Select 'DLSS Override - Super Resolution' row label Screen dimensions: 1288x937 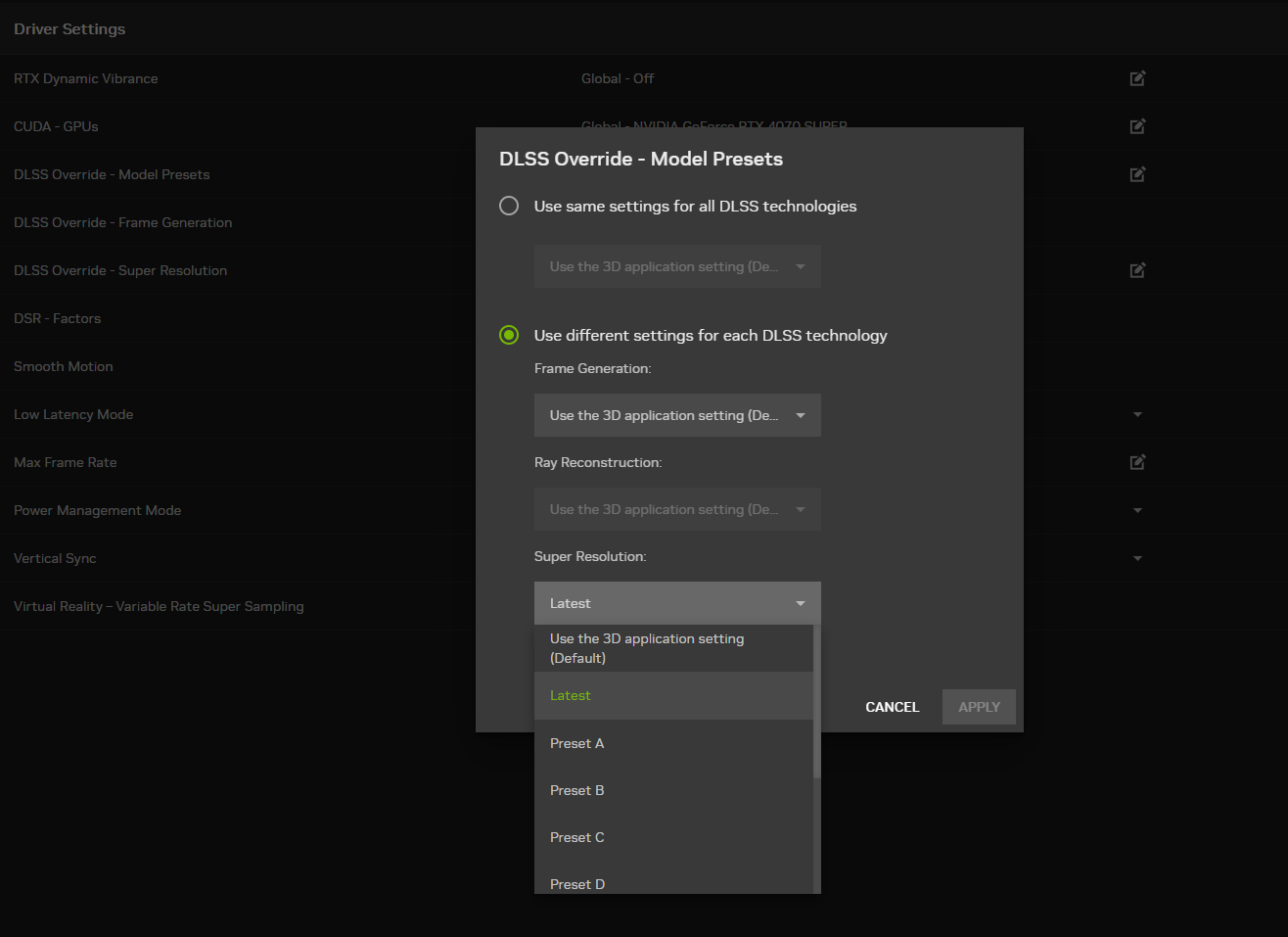[120, 270]
